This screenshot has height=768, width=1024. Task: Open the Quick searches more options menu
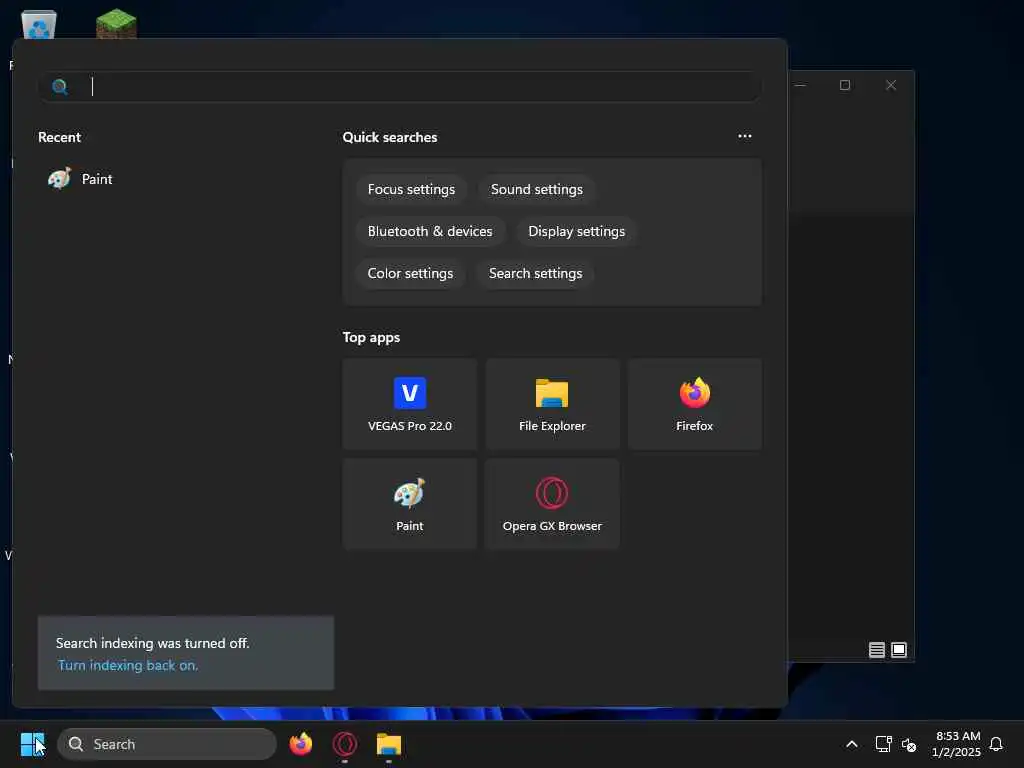click(x=744, y=136)
